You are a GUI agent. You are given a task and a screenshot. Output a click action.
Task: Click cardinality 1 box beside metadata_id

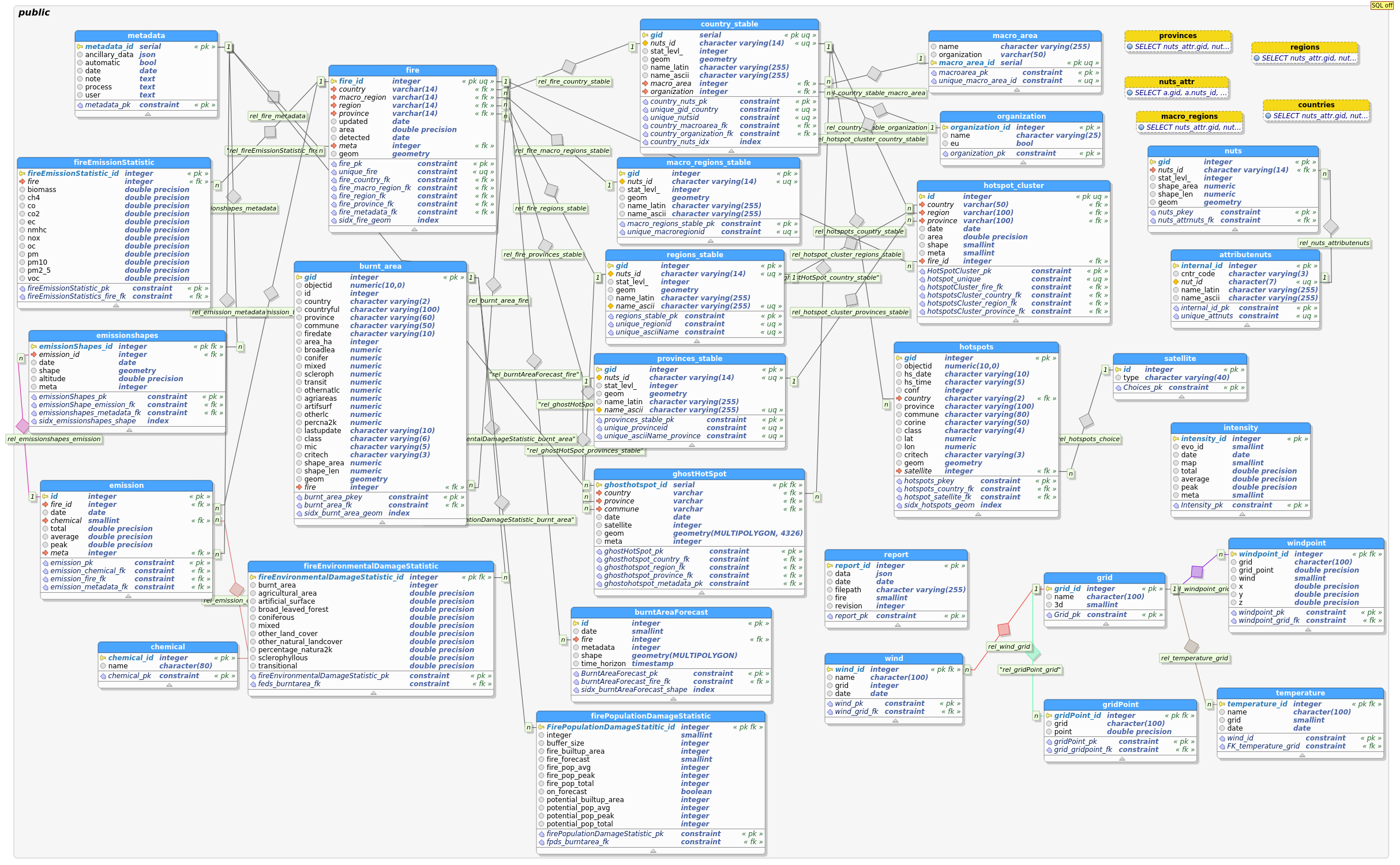click(x=228, y=47)
